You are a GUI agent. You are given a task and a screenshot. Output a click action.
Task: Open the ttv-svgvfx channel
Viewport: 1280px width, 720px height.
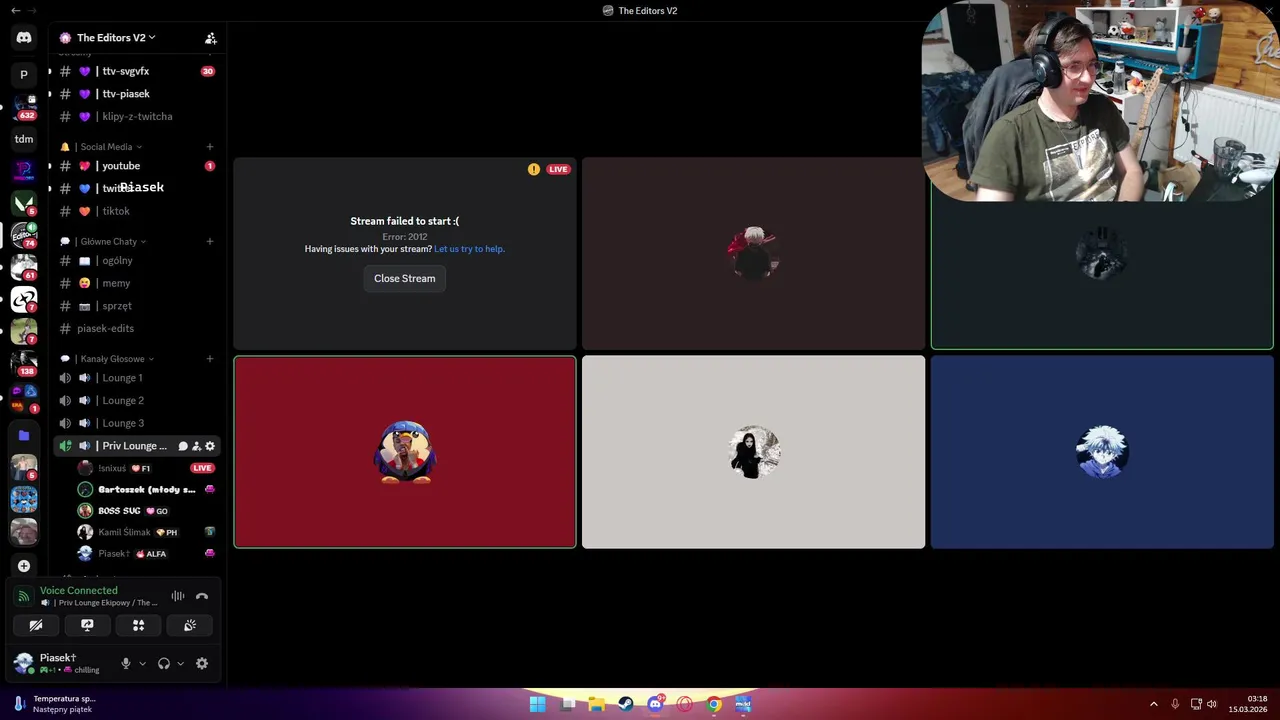coord(137,71)
